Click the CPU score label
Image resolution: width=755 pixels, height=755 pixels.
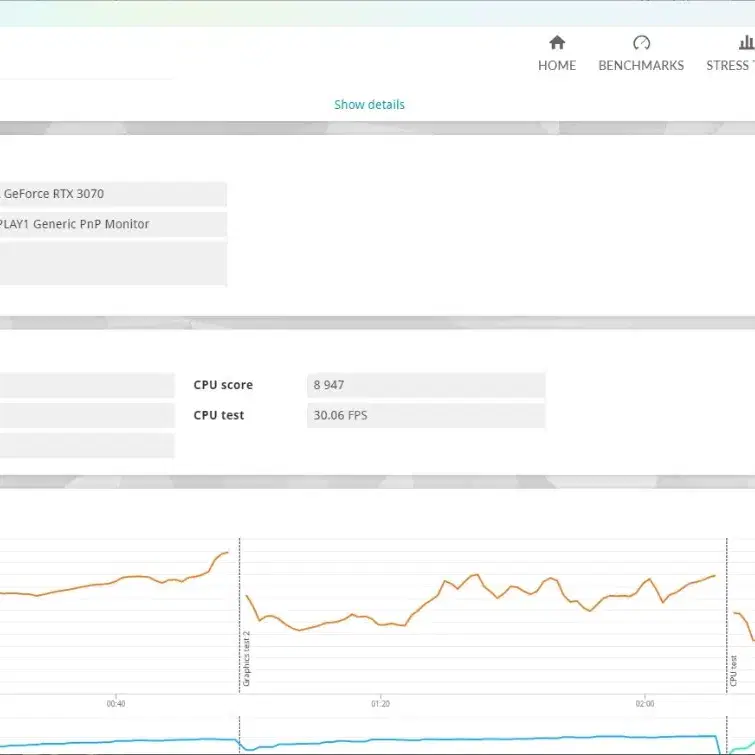click(223, 385)
